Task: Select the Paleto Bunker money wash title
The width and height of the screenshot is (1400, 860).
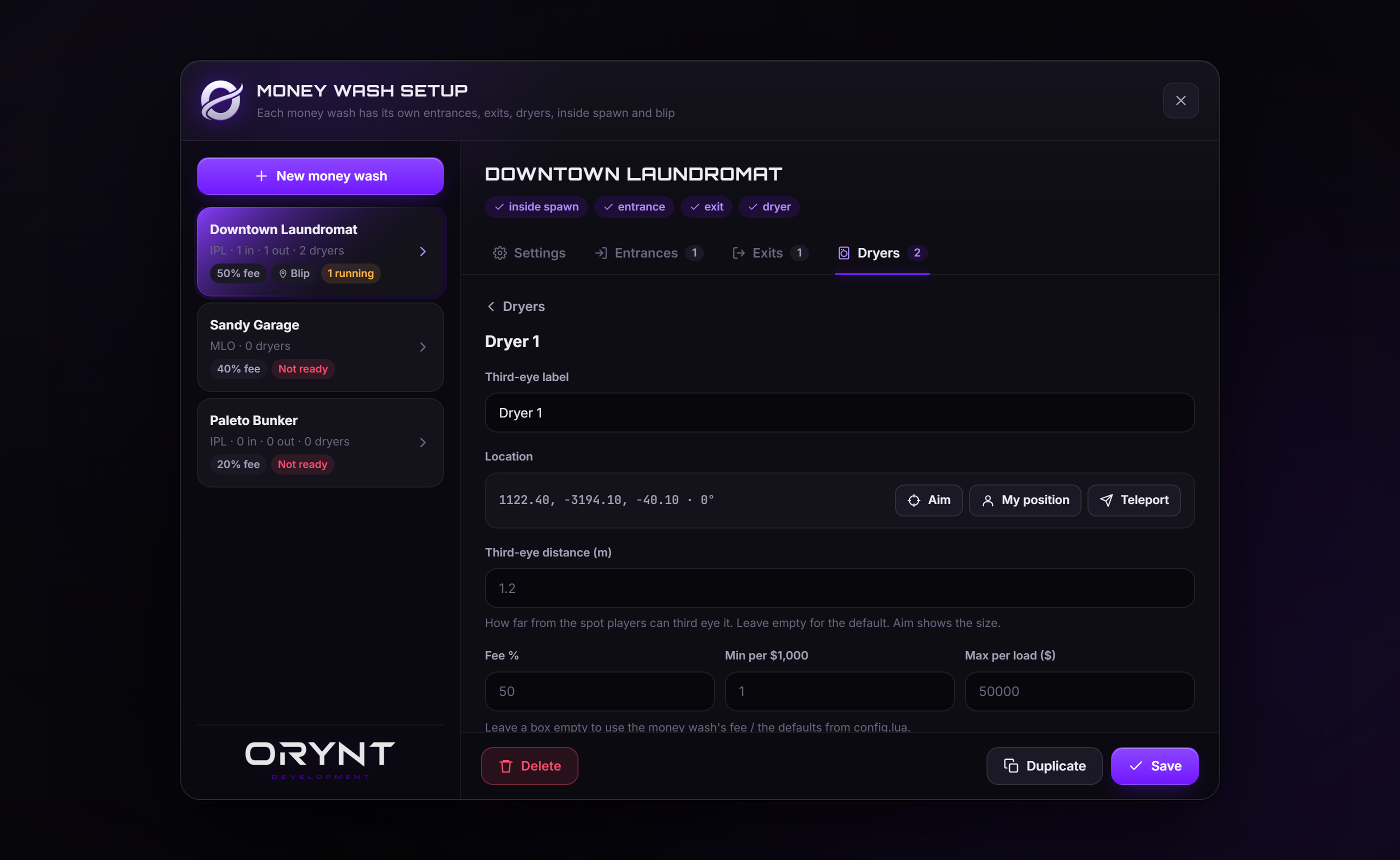Action: coord(253,421)
